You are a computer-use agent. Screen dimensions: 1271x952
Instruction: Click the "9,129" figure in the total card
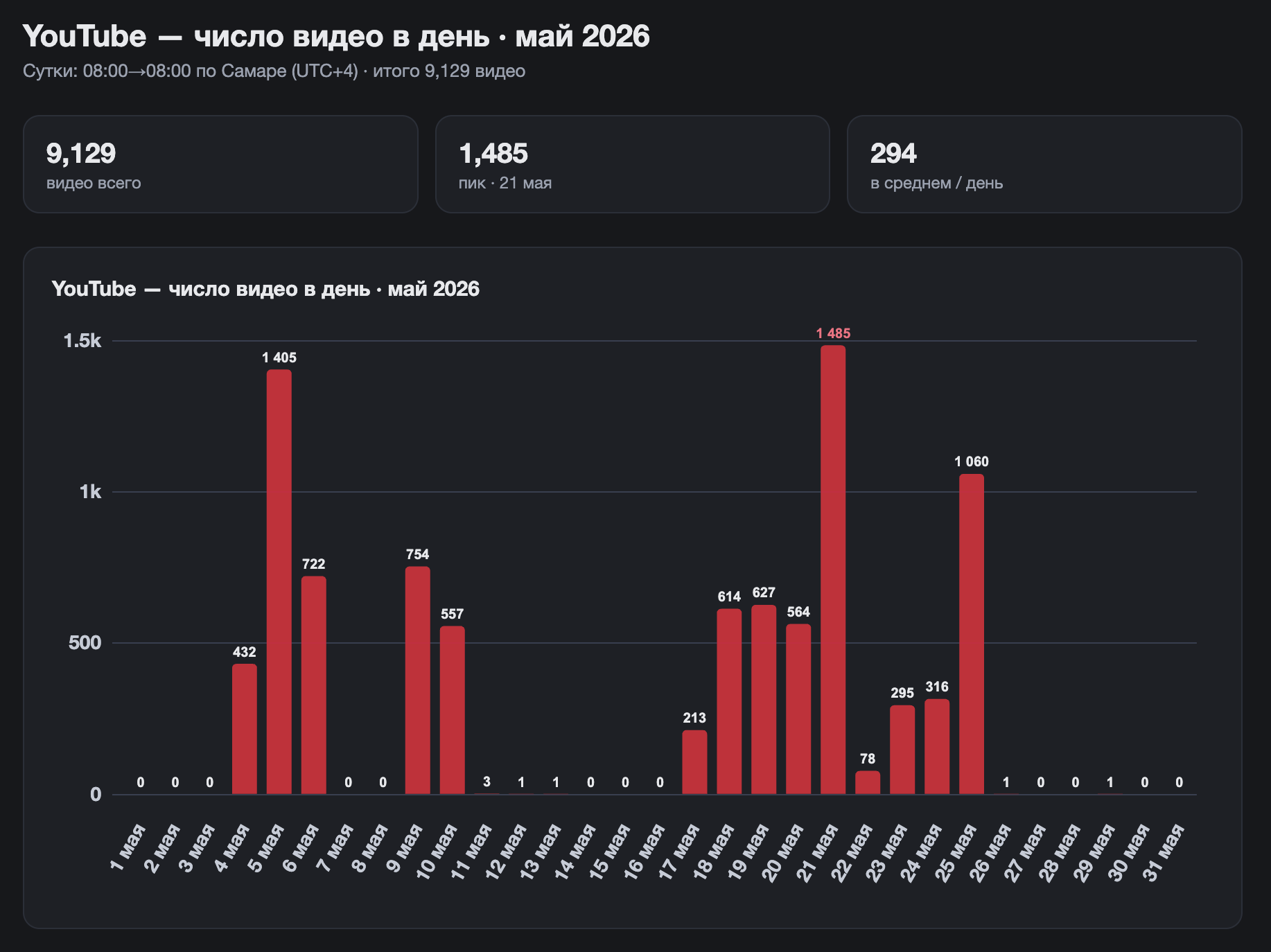[81, 153]
